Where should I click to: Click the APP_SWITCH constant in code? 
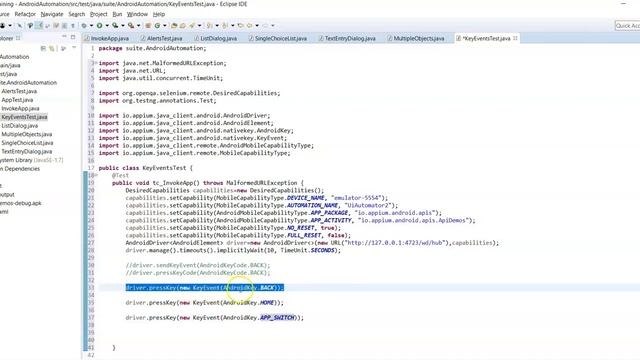click(277, 318)
